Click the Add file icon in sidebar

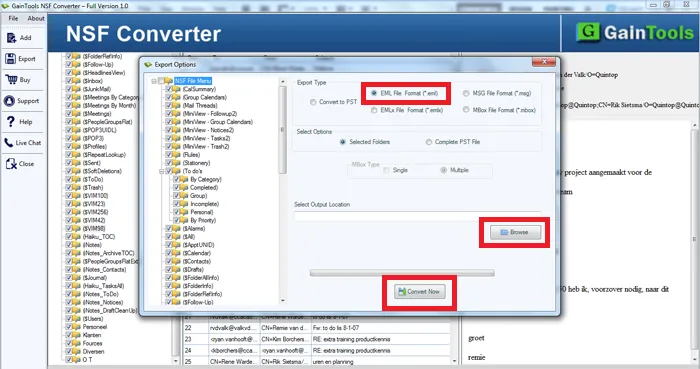click(11, 38)
